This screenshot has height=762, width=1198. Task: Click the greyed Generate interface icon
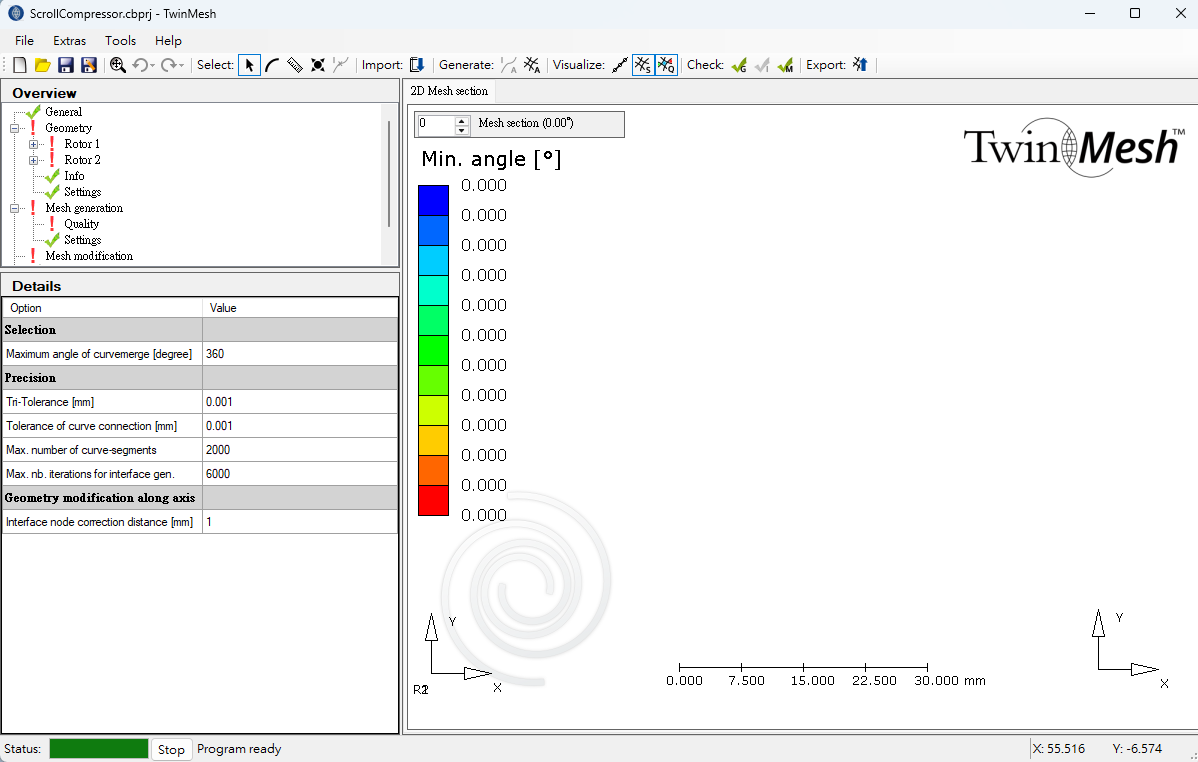tap(509, 65)
